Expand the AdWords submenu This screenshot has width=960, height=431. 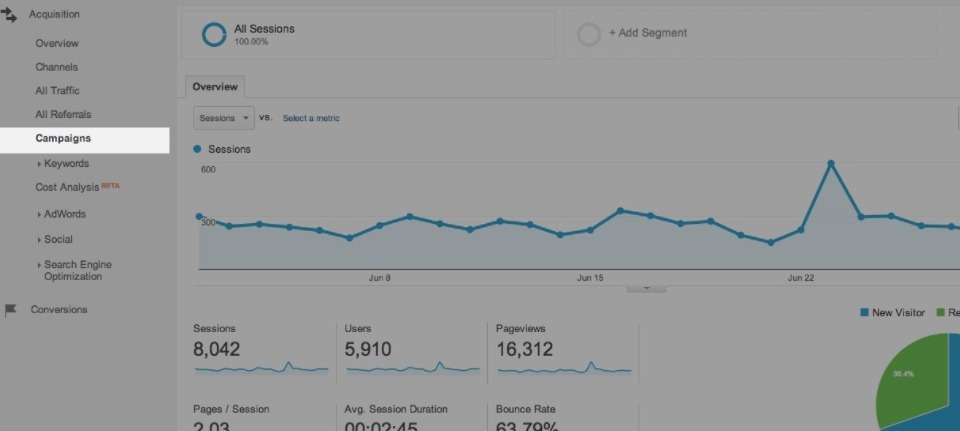click(61, 214)
